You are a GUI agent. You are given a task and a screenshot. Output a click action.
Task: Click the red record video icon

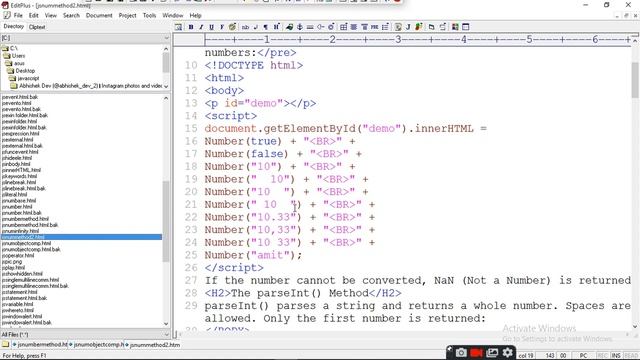476,352
